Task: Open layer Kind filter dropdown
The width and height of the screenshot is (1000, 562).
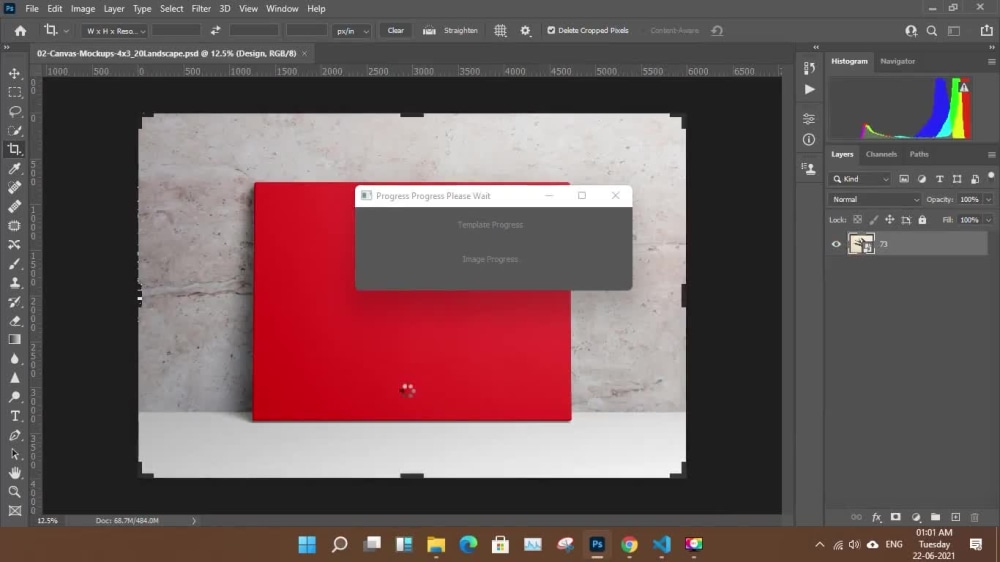Action: (860, 179)
